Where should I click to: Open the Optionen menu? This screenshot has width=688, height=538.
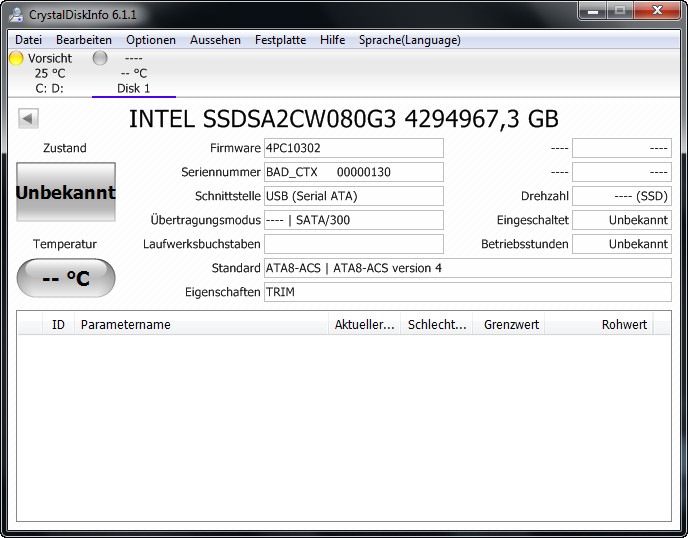151,40
